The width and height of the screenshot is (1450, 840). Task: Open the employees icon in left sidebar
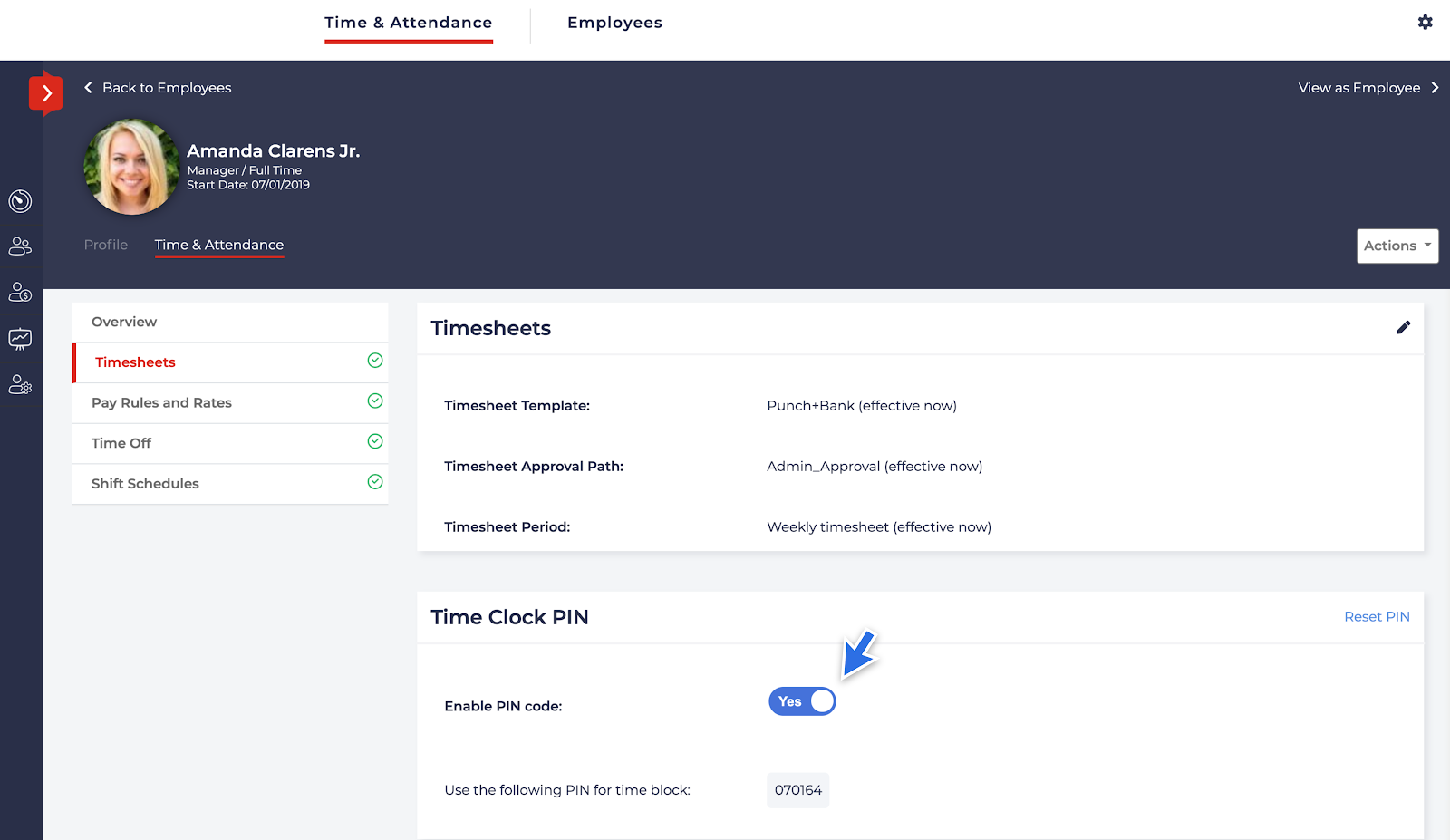pos(21,246)
